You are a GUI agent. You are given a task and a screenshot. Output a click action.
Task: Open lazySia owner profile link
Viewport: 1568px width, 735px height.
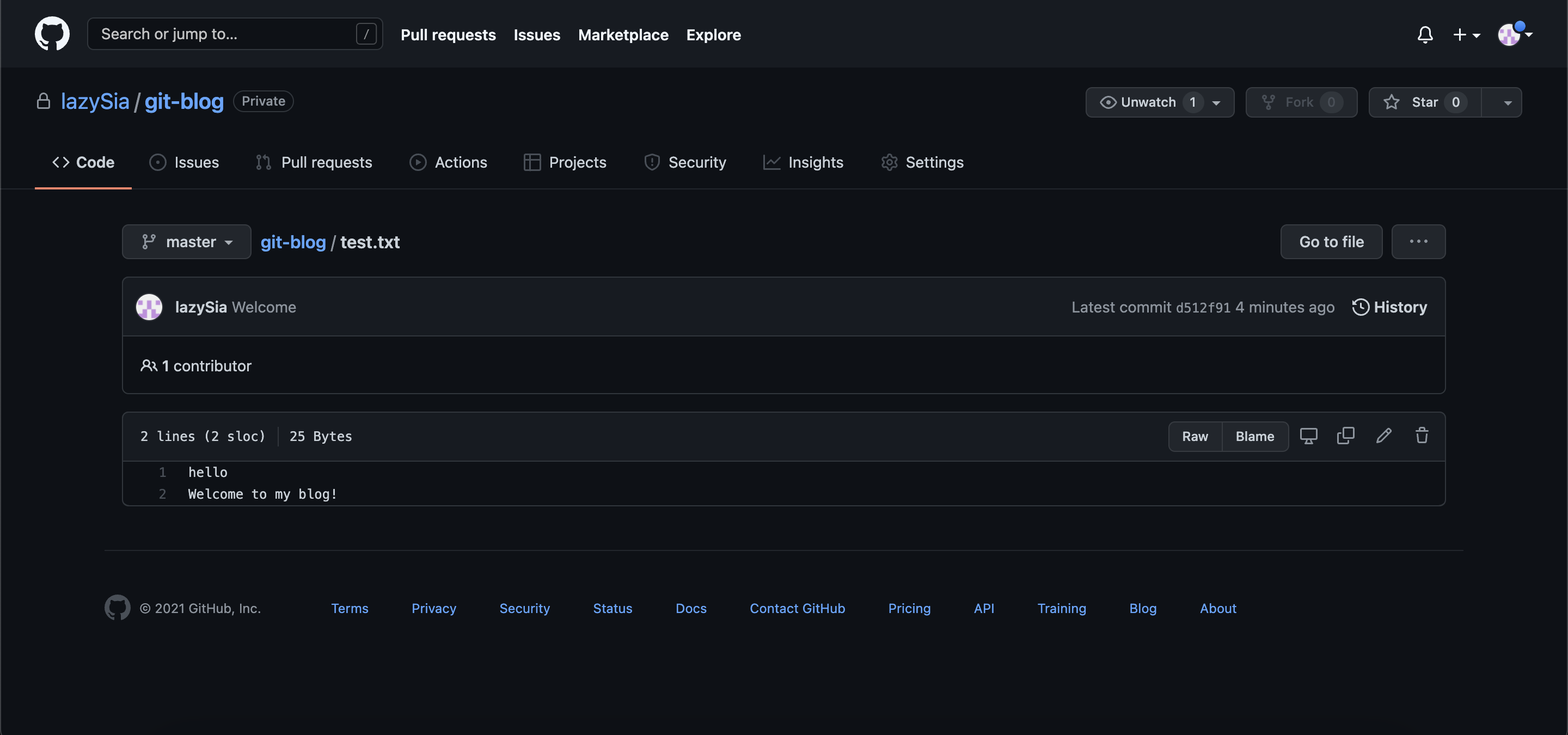point(95,101)
